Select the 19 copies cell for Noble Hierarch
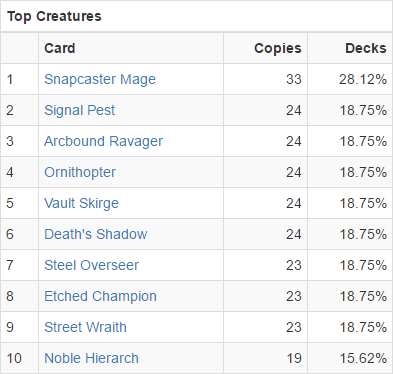The height and width of the screenshot is (374, 393). [294, 358]
